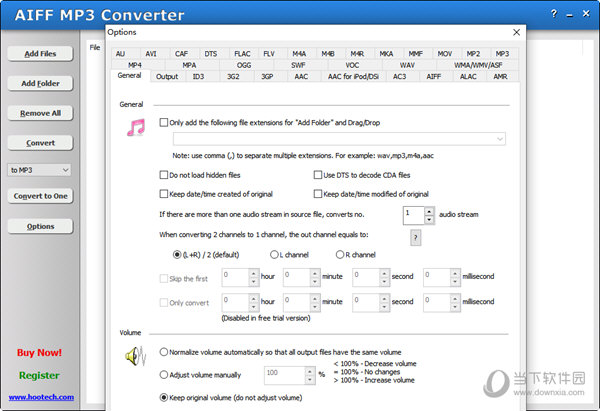Screen dimensions: 600x411
Task: Open the AAC for iPod/DSi tab
Action: tap(353, 77)
